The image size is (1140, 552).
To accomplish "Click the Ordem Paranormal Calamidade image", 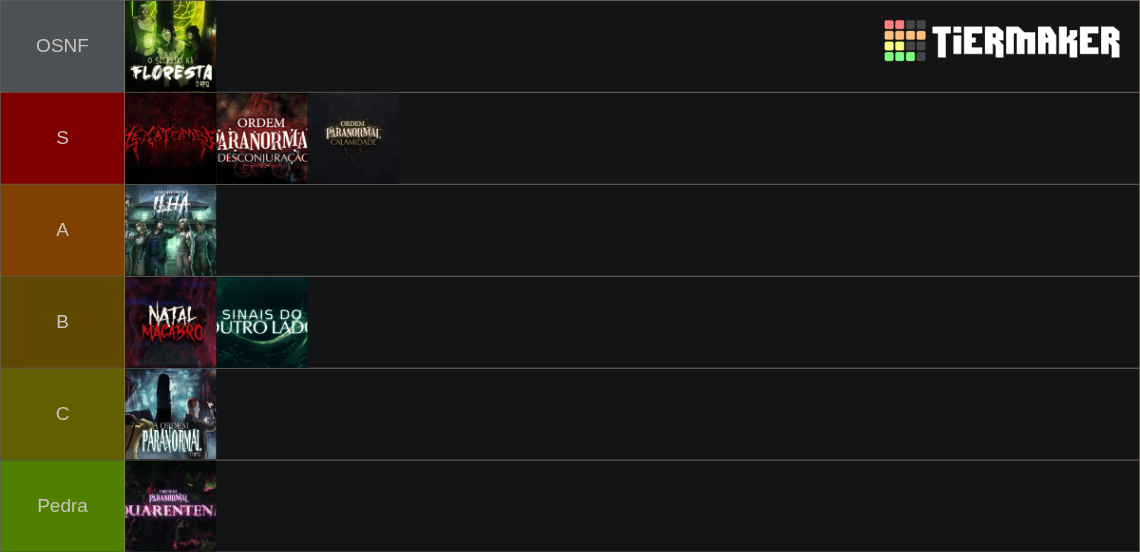I will tap(353, 138).
